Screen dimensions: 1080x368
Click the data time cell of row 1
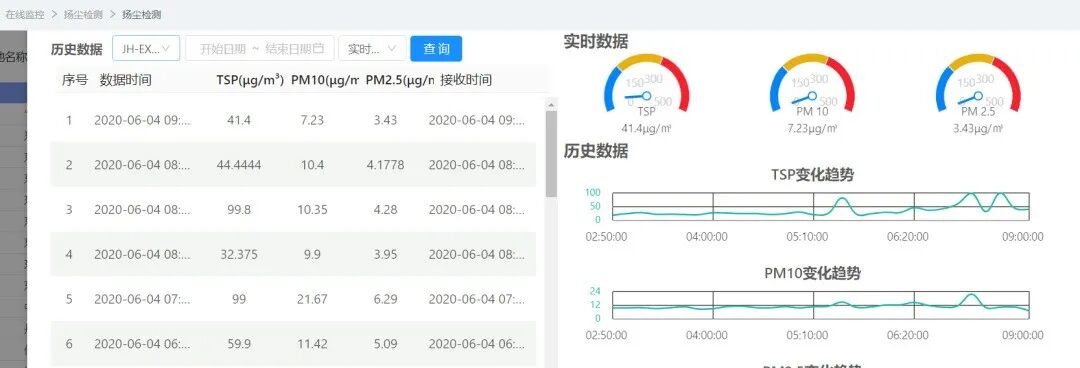pos(143,121)
